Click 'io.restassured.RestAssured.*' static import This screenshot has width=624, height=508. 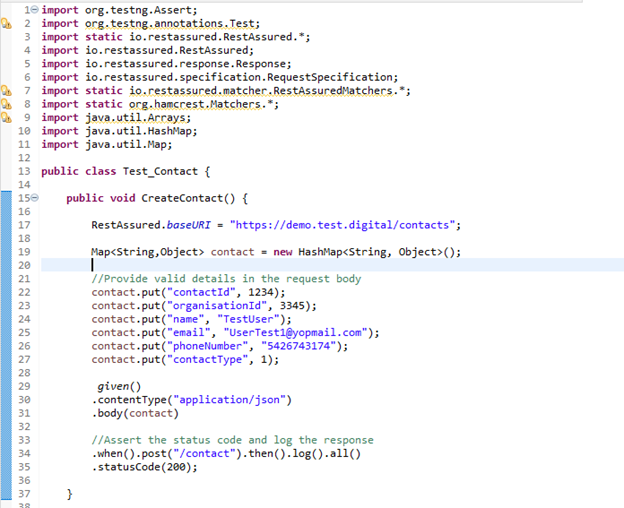coord(216,37)
